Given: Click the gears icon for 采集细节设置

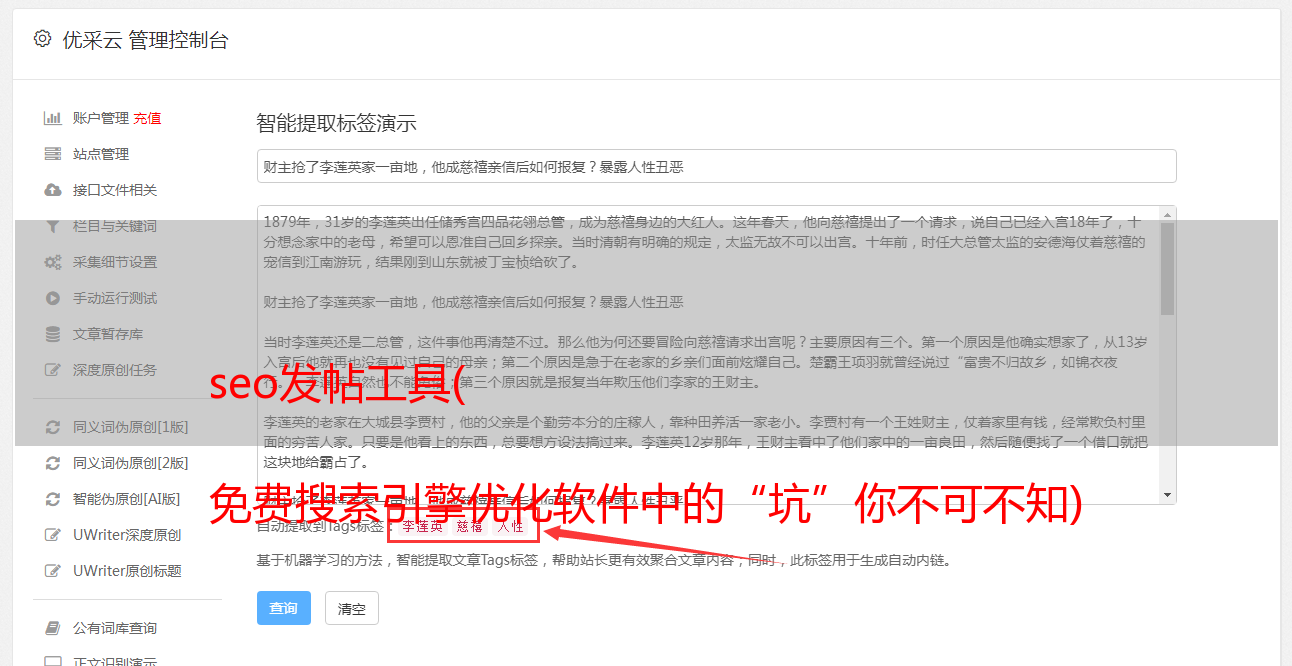Looking at the screenshot, I should [x=53, y=262].
